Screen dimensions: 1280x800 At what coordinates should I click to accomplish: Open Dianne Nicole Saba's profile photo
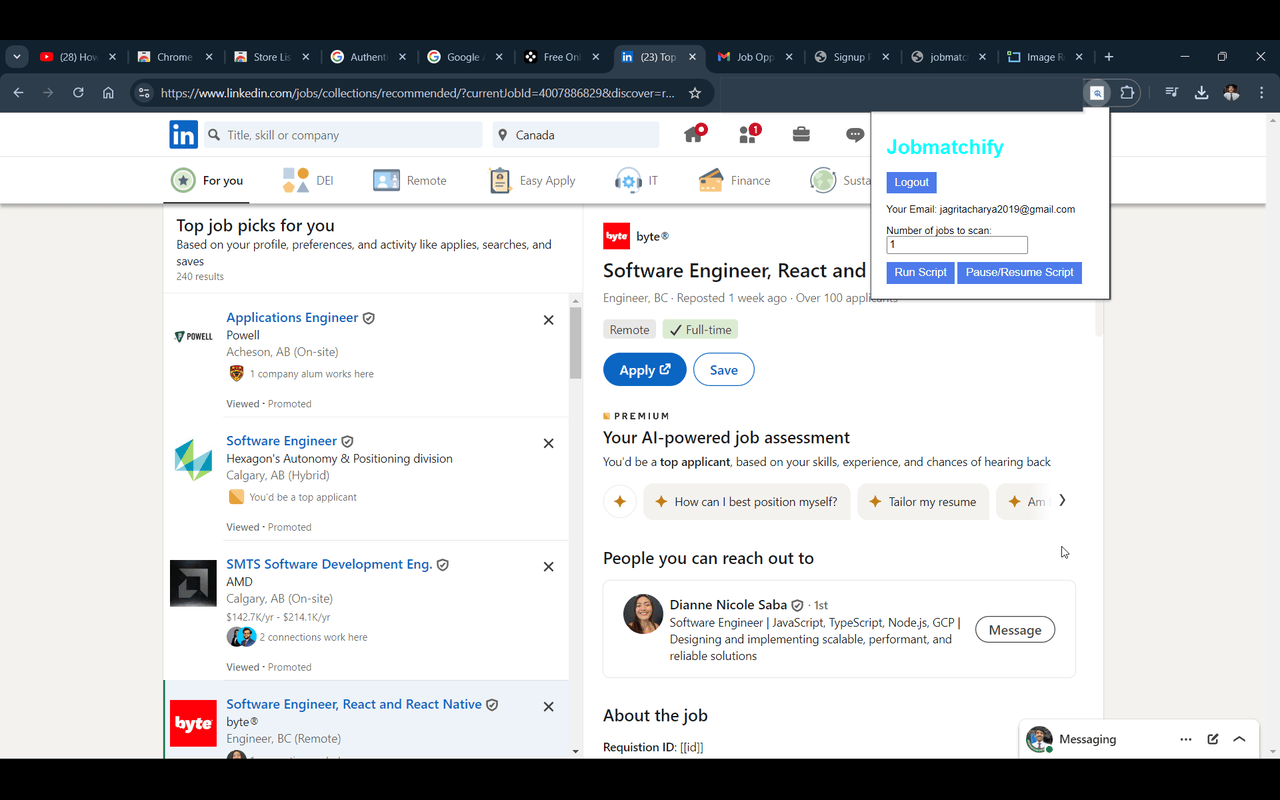[643, 614]
